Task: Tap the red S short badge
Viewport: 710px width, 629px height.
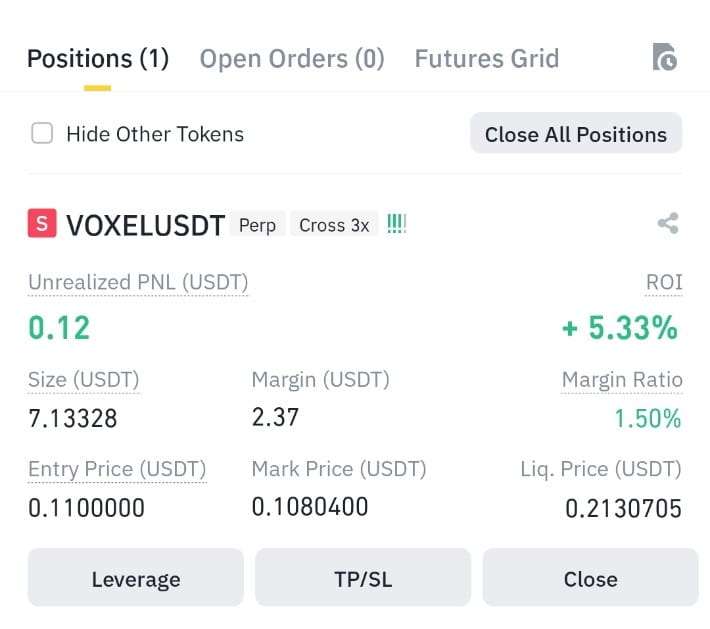Action: point(42,223)
